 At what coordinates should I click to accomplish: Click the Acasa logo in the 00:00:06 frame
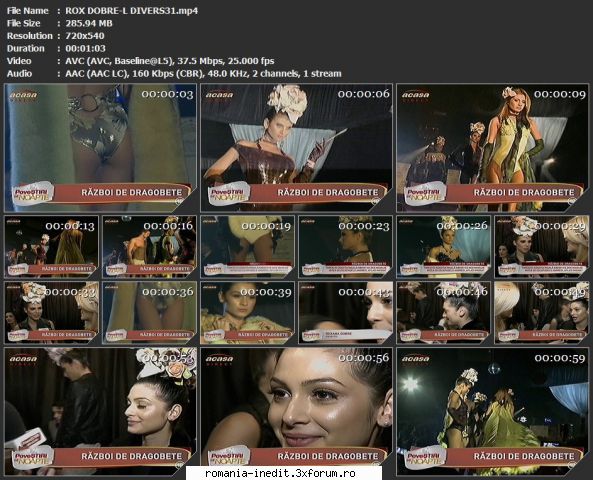pyautogui.click(x=220, y=95)
